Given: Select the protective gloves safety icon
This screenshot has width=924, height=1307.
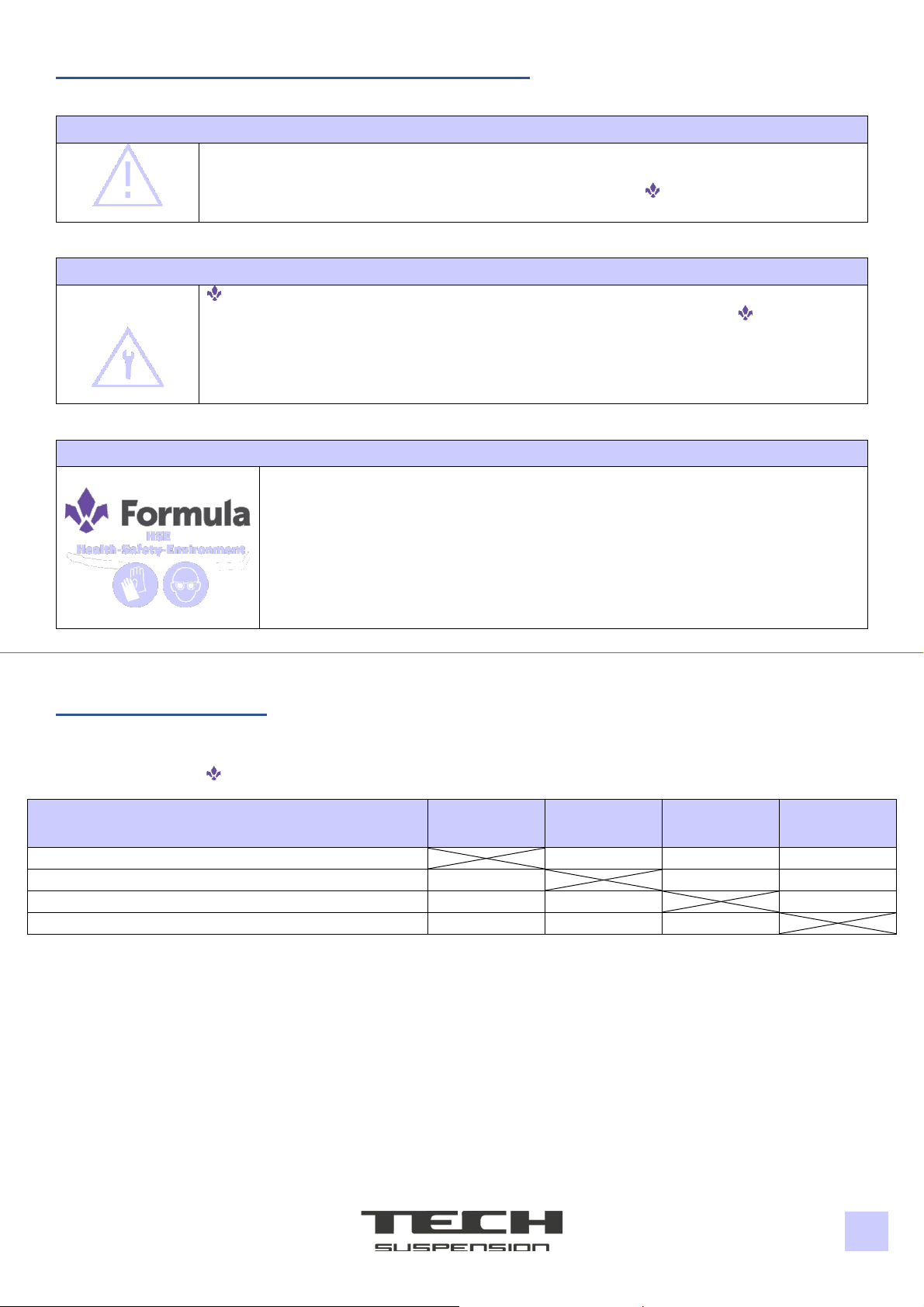Looking at the screenshot, I should (136, 584).
